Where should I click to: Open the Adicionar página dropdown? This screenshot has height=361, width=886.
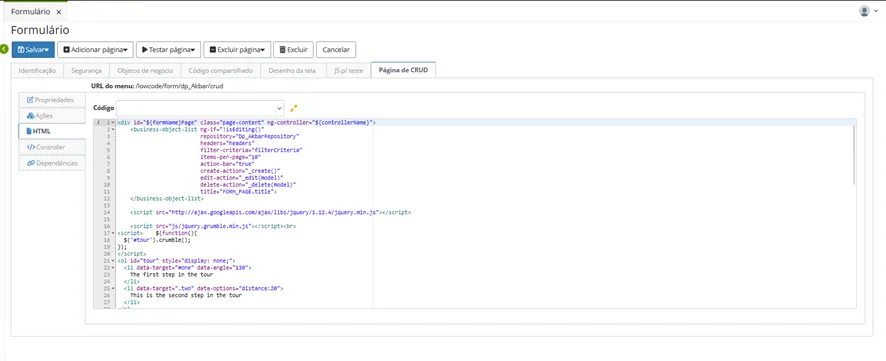point(95,50)
